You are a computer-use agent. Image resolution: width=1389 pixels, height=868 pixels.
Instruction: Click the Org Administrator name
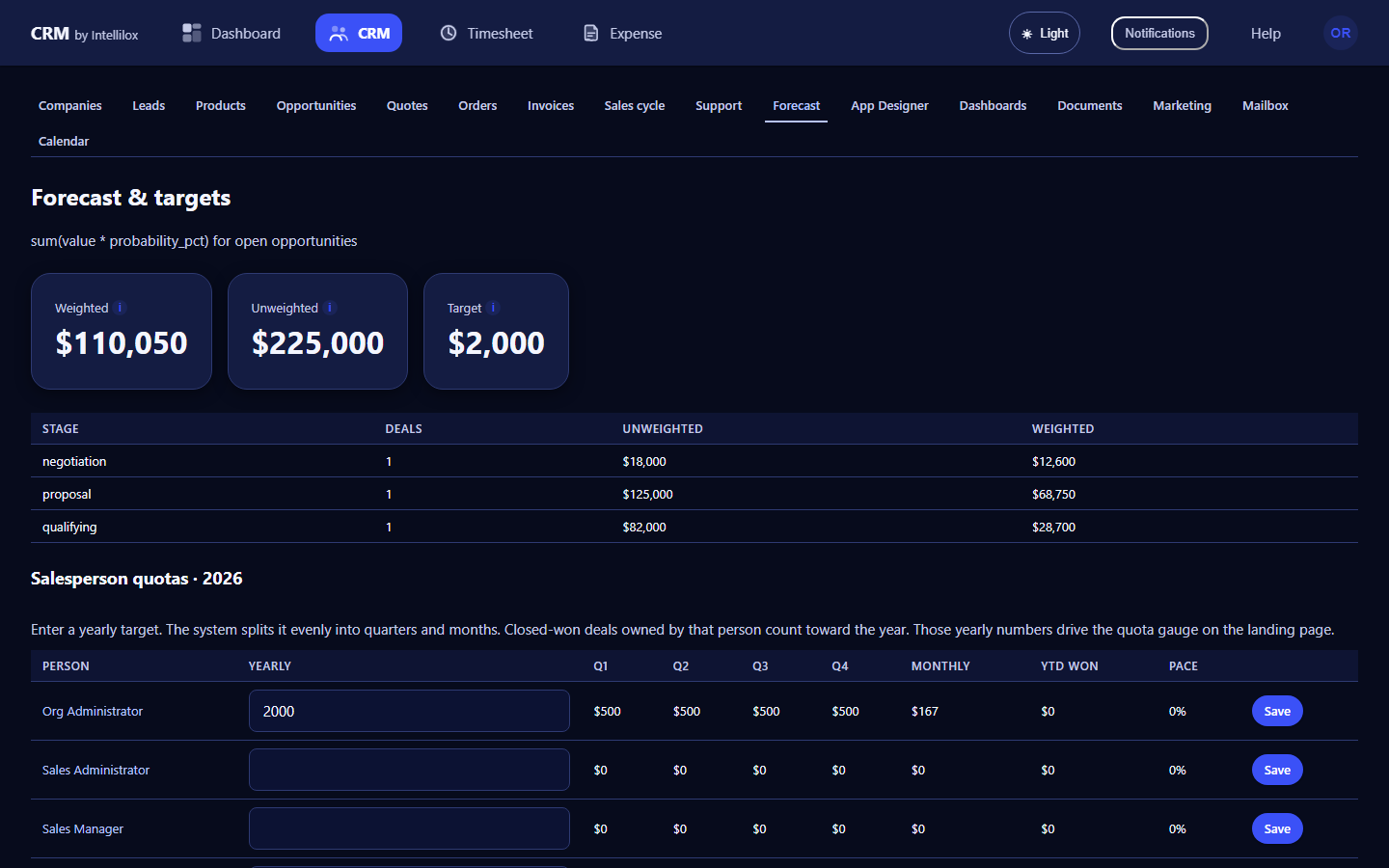point(93,711)
